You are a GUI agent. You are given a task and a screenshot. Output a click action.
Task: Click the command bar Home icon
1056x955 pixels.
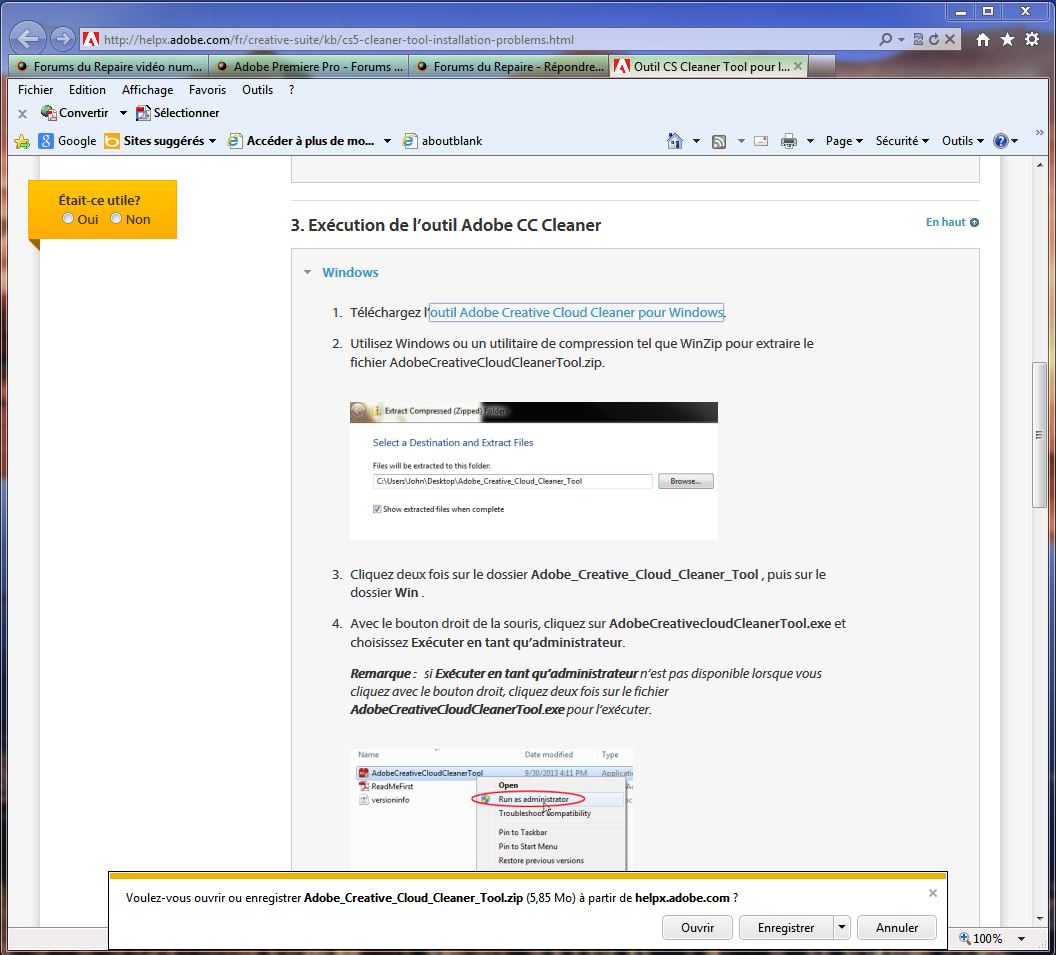pos(674,141)
